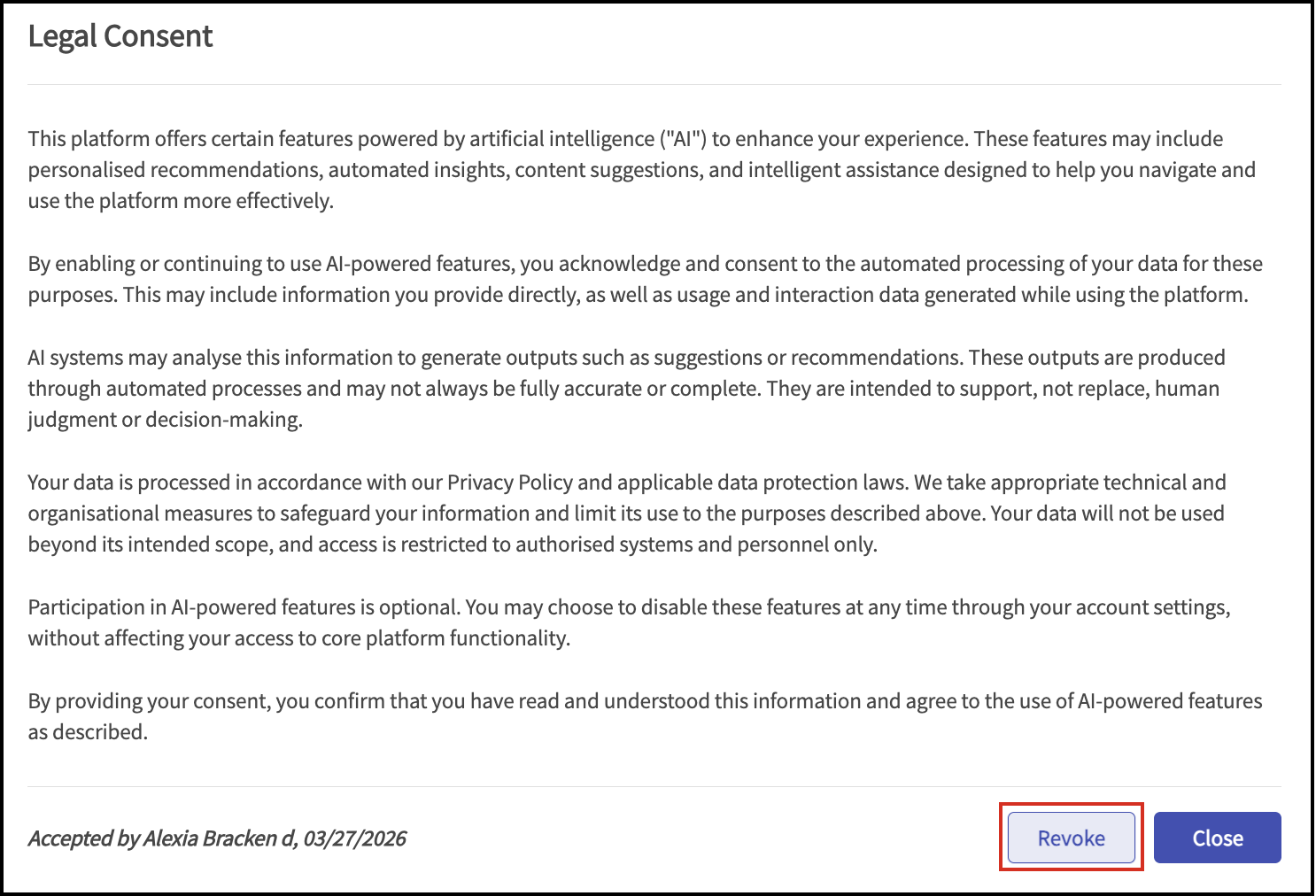This screenshot has height=896, width=1316.
Task: Close the Legal Consent dialog
Action: tap(1217, 838)
